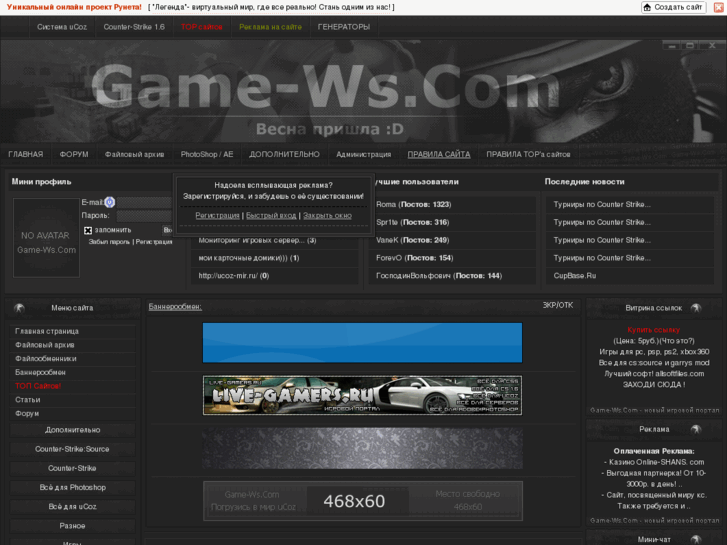727x545 pixels.
Task: Click red ТОП Сайтов! menu entry
Action: 38,386
